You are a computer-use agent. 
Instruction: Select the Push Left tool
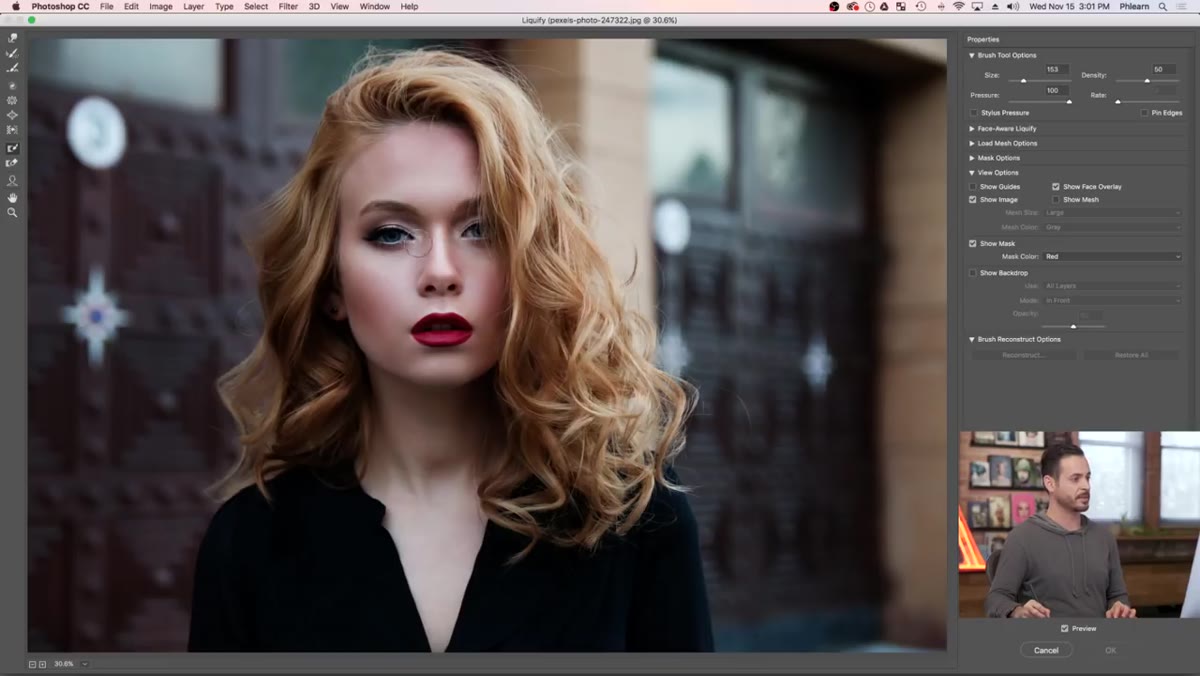[x=12, y=130]
